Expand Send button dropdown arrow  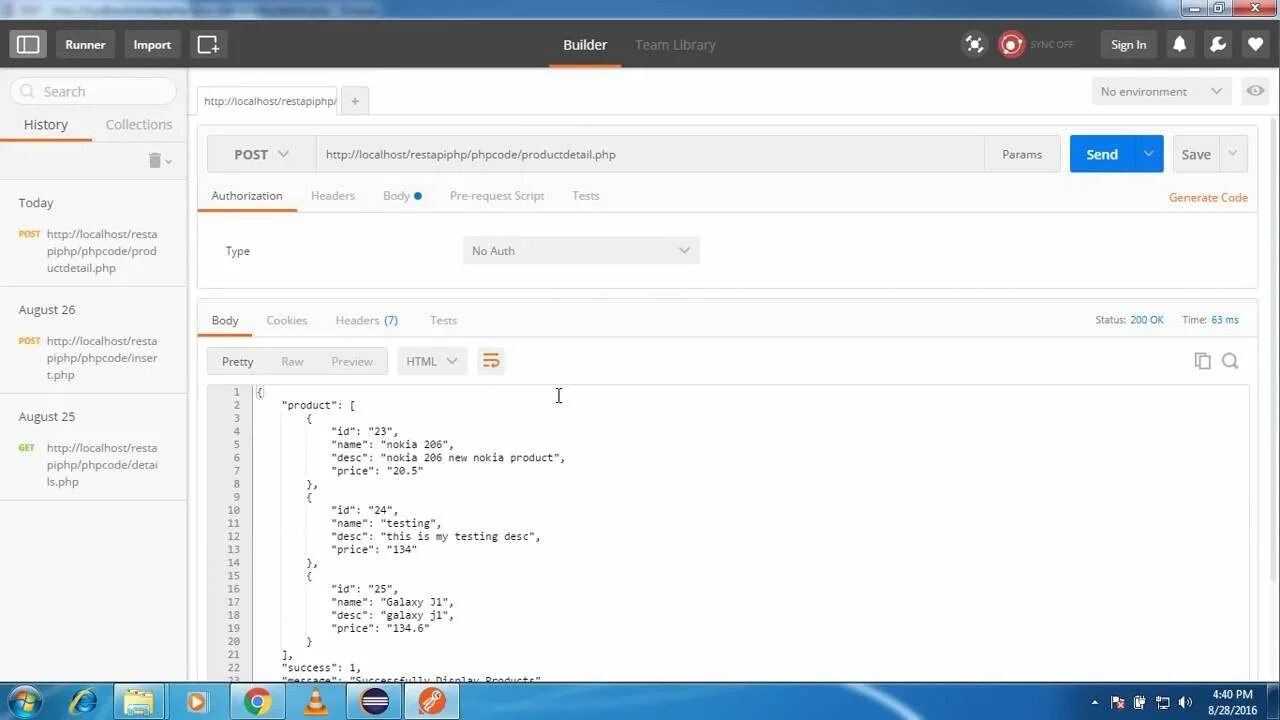pyautogui.click(x=1148, y=154)
